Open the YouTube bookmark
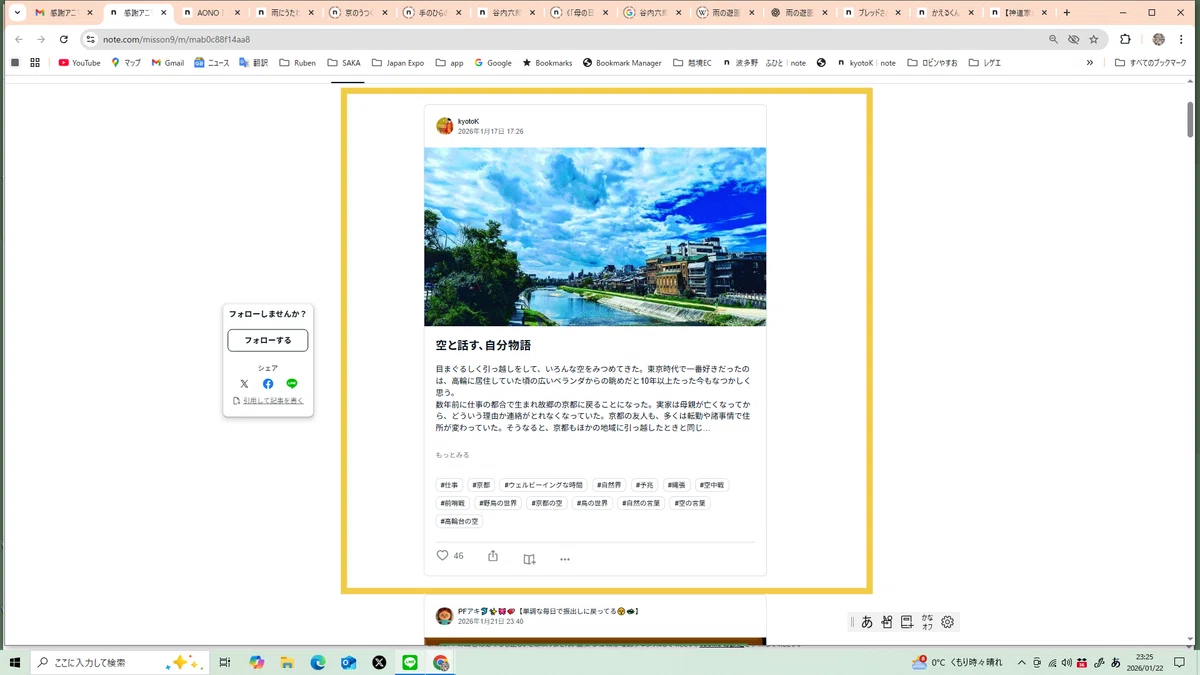 point(79,62)
